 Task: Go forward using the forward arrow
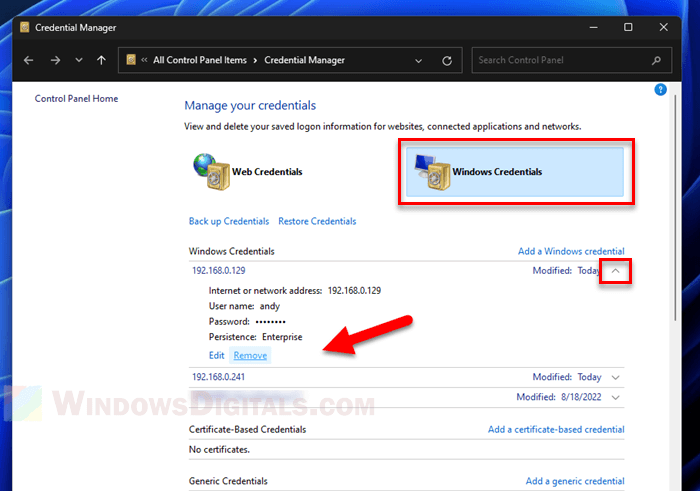(55, 60)
